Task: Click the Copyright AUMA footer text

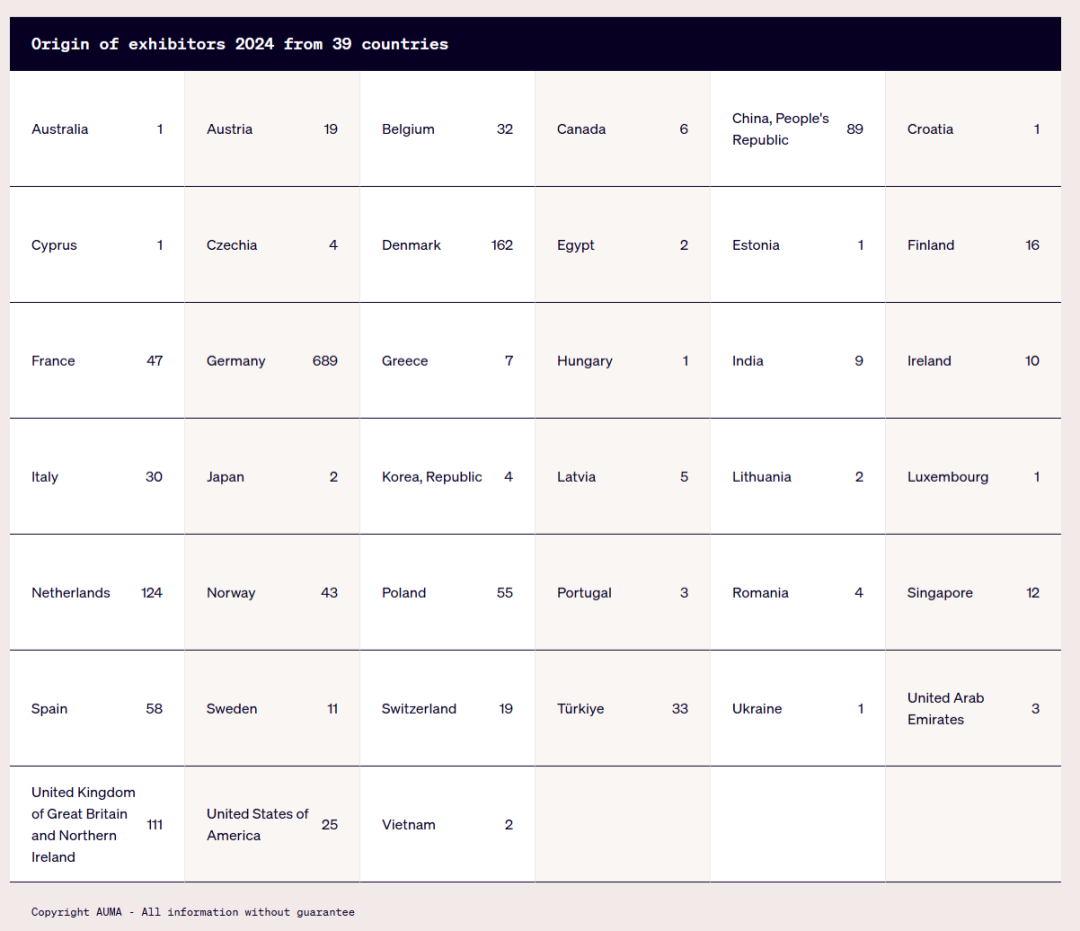Action: 193,912
